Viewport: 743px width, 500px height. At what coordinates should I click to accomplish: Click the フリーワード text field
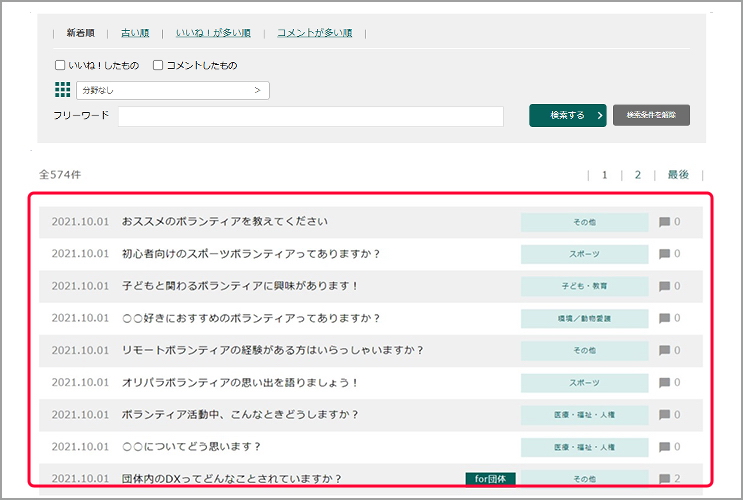[310, 116]
